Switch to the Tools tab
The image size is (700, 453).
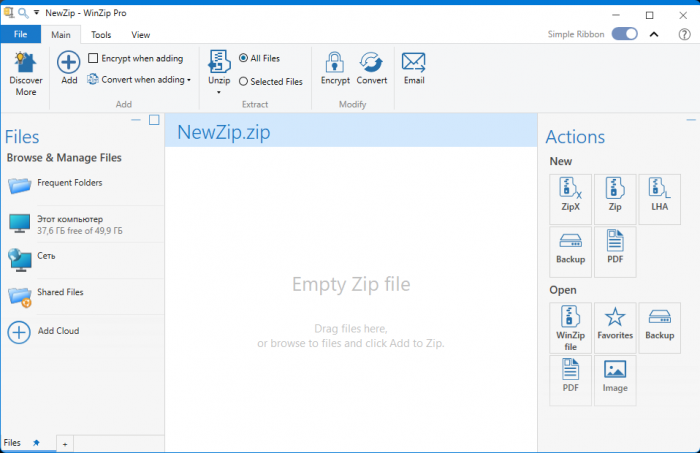(101, 35)
